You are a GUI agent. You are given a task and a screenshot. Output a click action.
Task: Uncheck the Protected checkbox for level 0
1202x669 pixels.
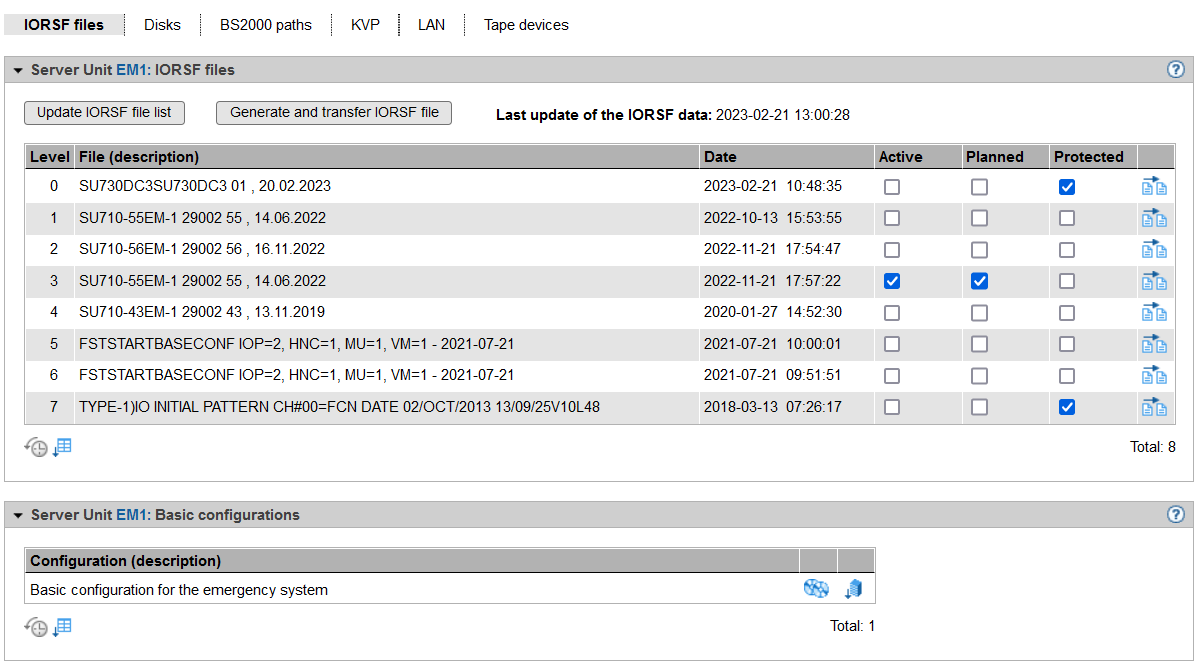[x=1067, y=187]
